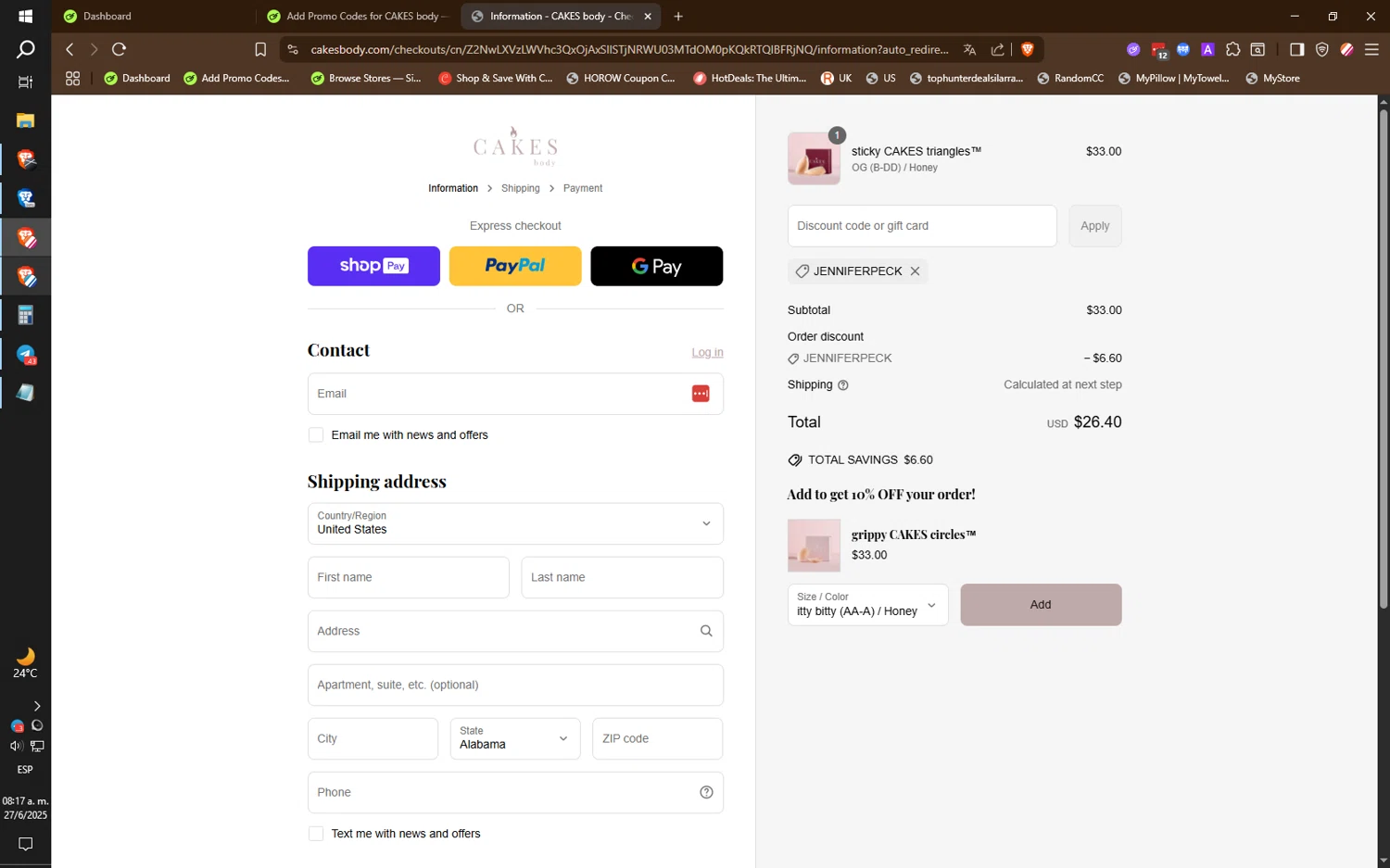Bookmark this page icon in address bar
1390x868 pixels.
pyautogui.click(x=260, y=49)
